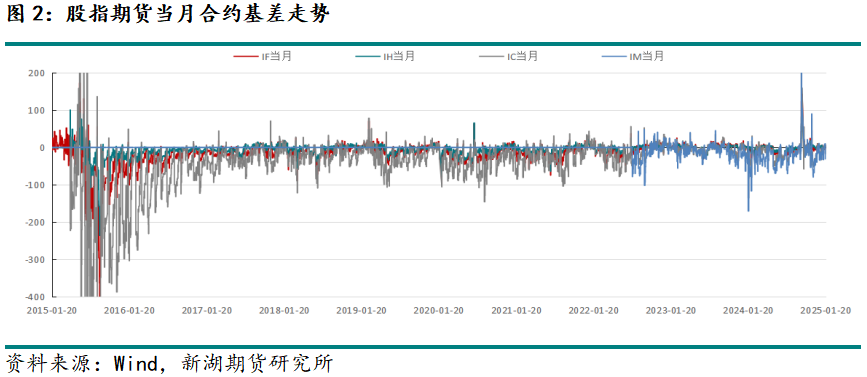The width and height of the screenshot is (867, 377).
Task: Click the x-axis date 2015-01-20
Action: pyautogui.click(x=53, y=310)
